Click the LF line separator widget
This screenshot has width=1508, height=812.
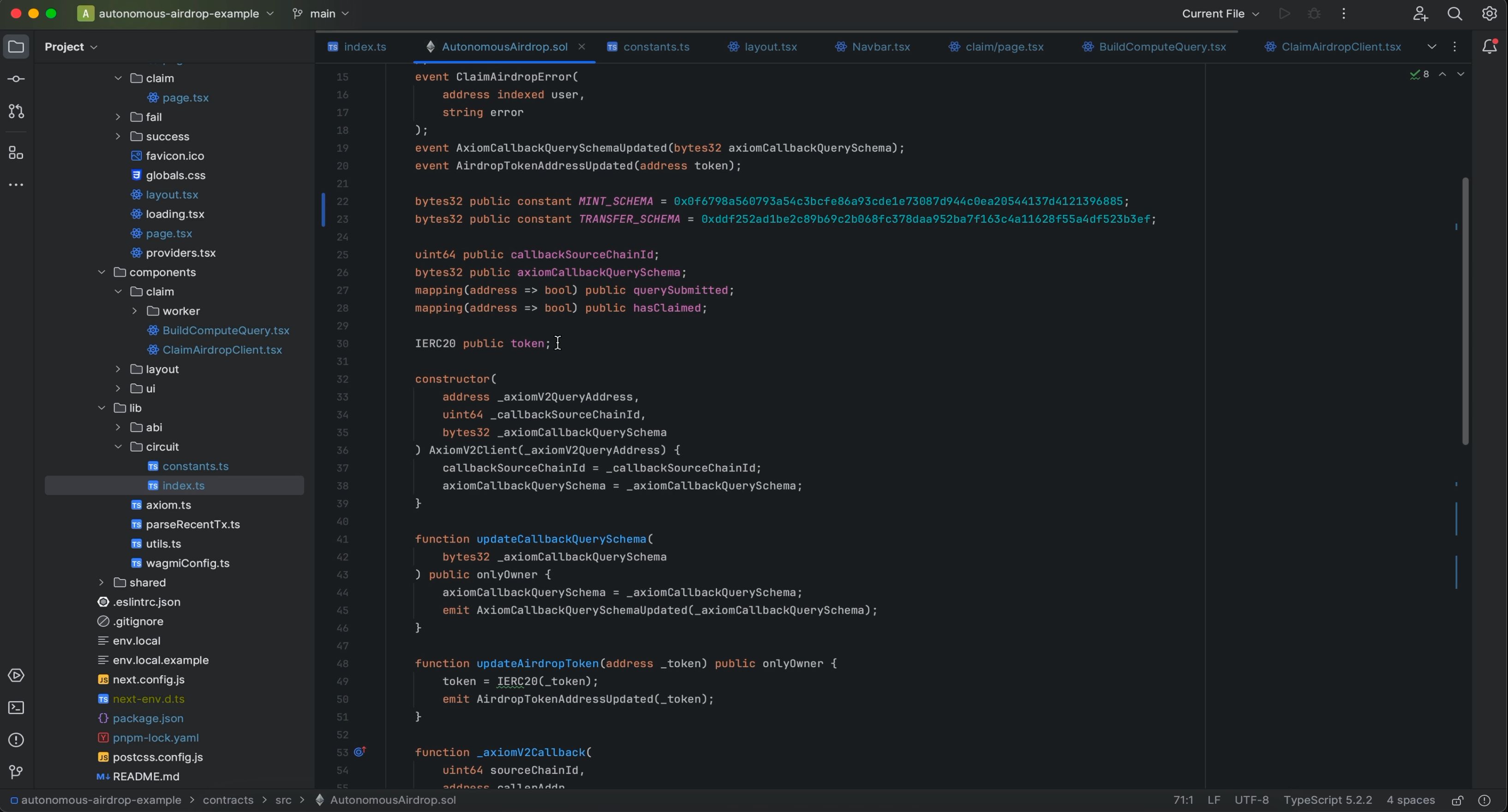click(1214, 800)
